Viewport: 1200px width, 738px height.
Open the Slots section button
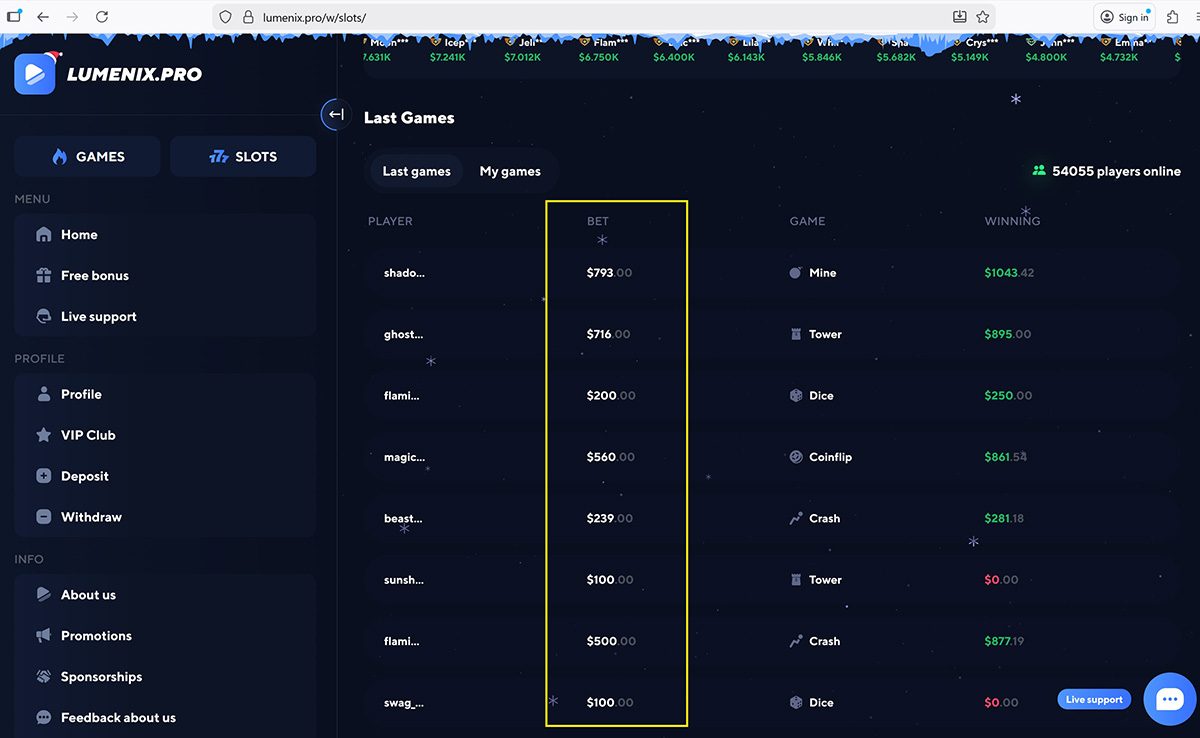243,157
